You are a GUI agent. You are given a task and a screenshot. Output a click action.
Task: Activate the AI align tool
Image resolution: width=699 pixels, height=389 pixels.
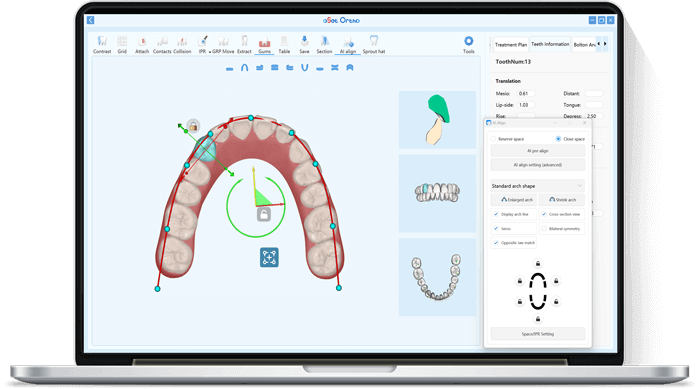[348, 45]
